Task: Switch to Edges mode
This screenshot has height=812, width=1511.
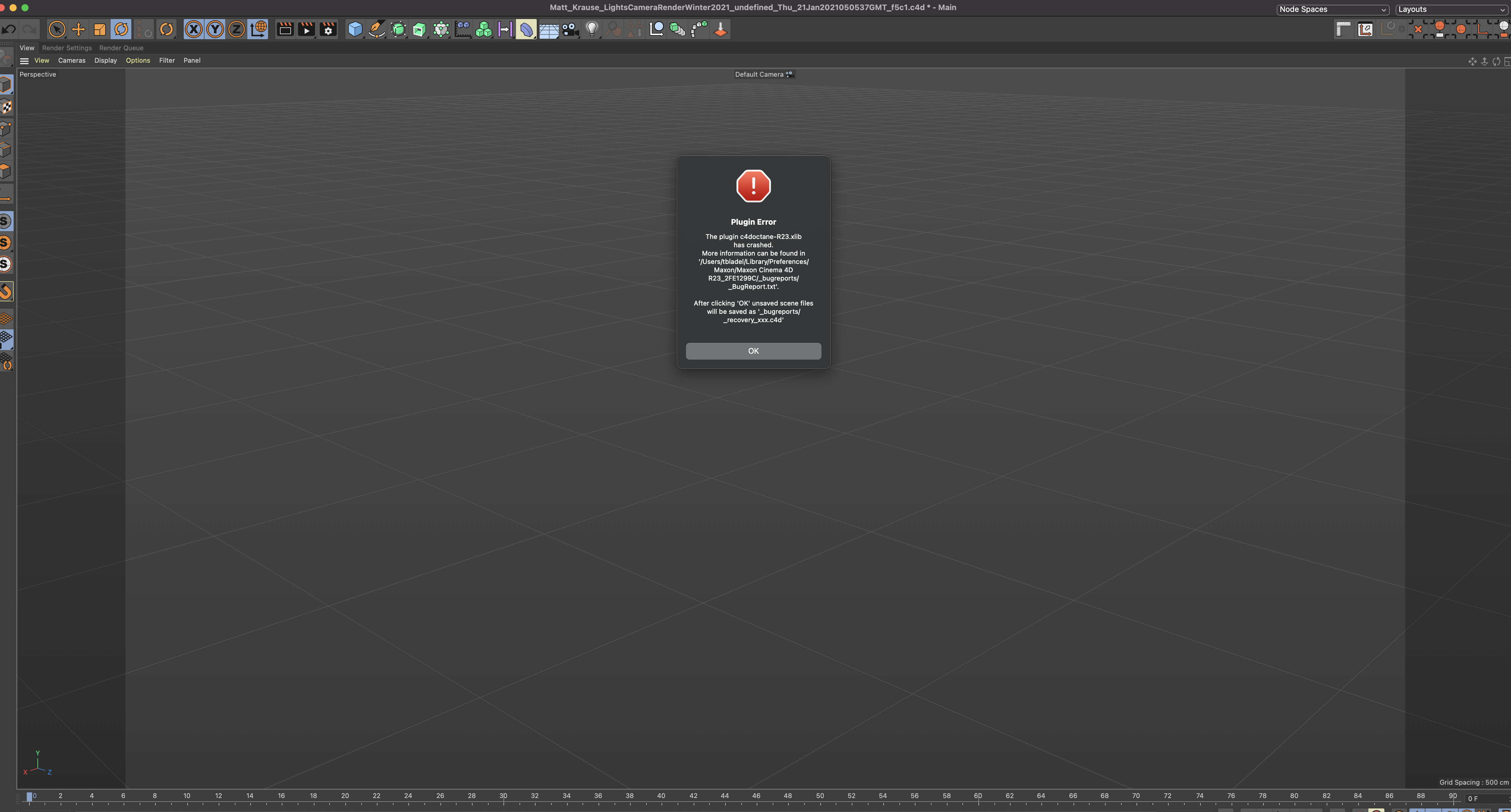Action: (6, 150)
